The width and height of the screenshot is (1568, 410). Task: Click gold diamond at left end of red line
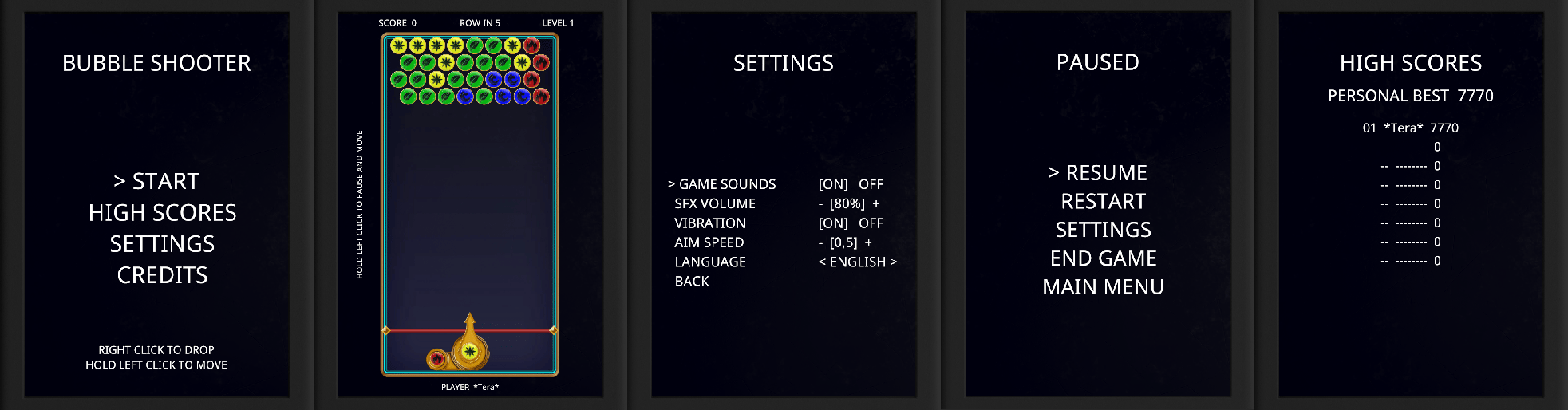[386, 330]
